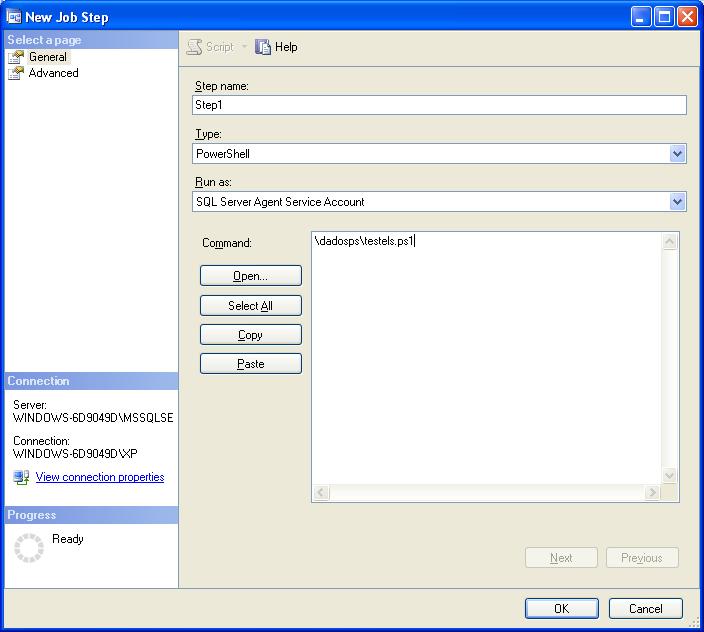The width and height of the screenshot is (704, 632).
Task: Expand the Run as dropdown
Action: (677, 202)
